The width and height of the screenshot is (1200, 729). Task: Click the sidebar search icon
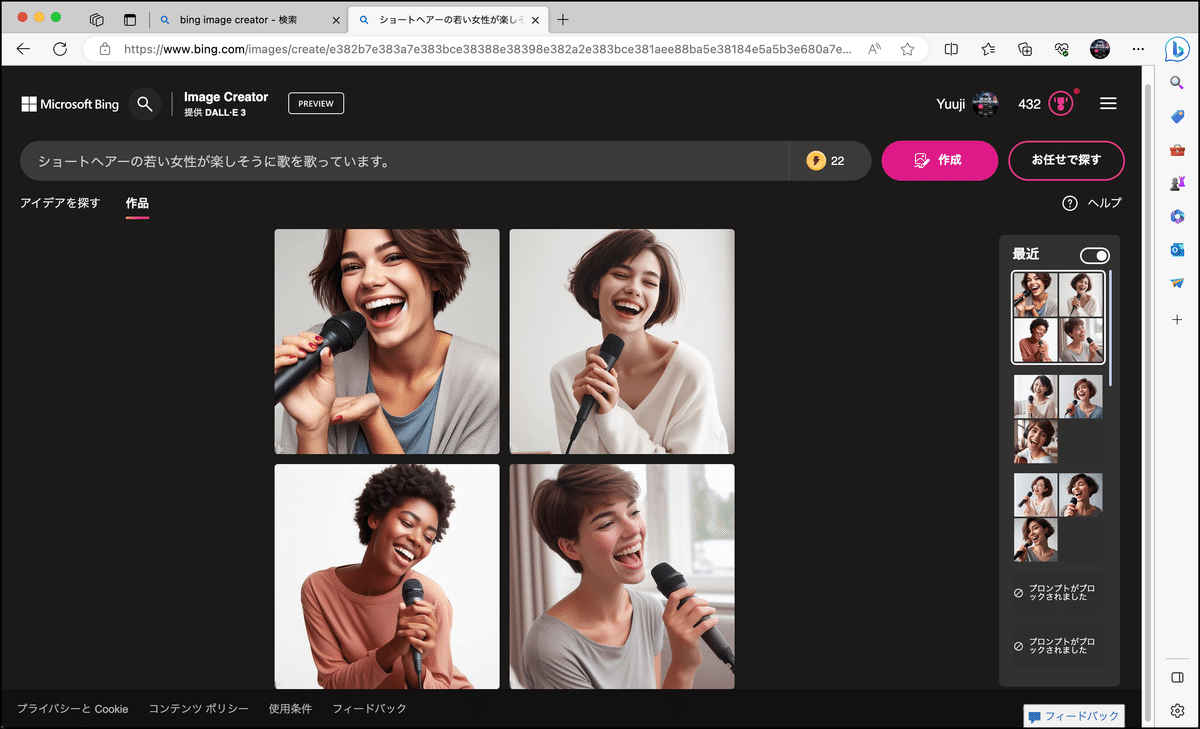click(x=1177, y=84)
